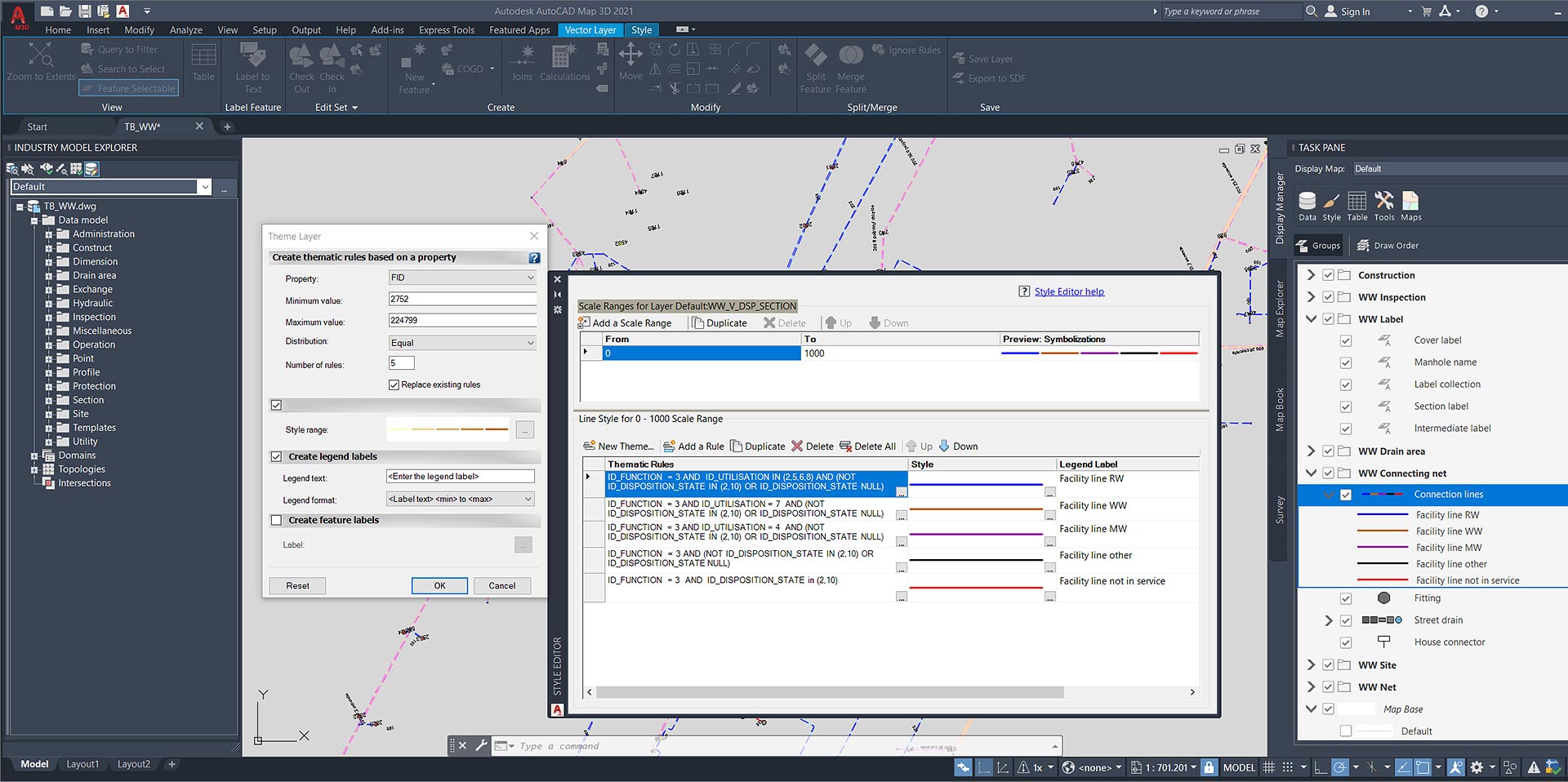The width and height of the screenshot is (1568, 782).
Task: Open the Analyze ribbon tab
Action: coord(185,30)
